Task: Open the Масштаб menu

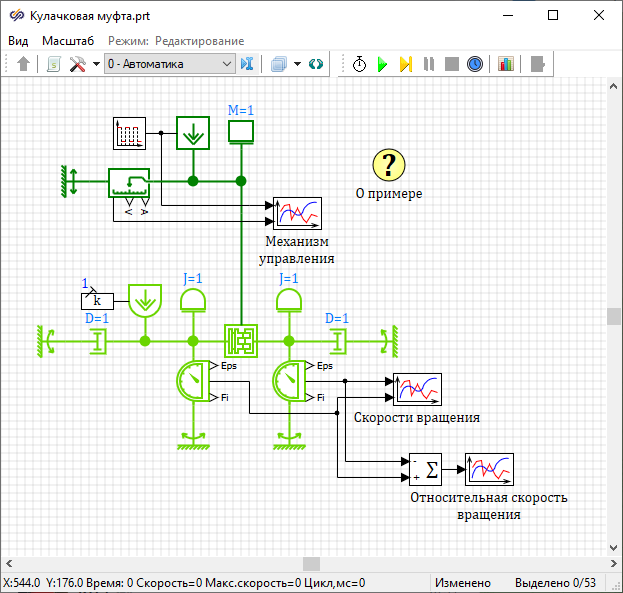Action: click(x=68, y=41)
